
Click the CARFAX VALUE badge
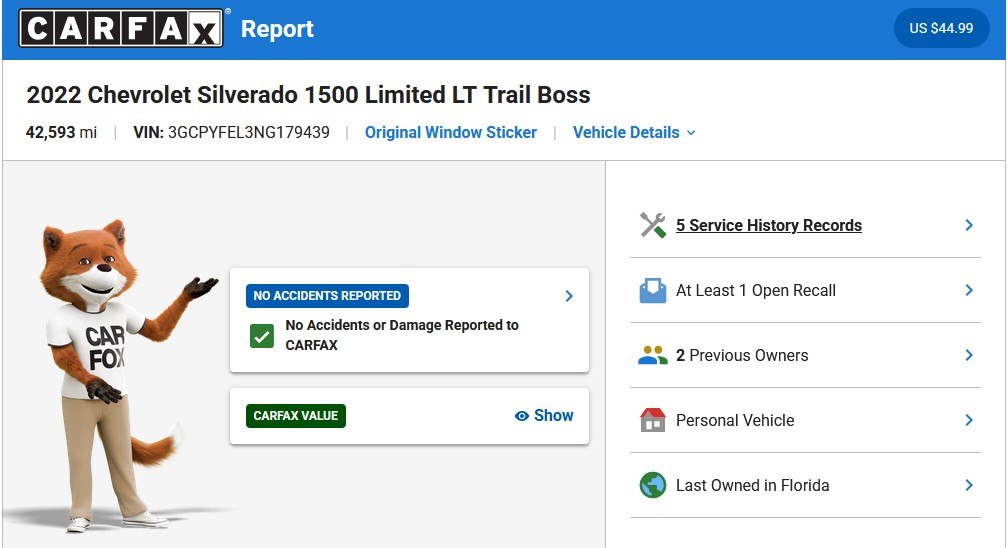pos(295,416)
